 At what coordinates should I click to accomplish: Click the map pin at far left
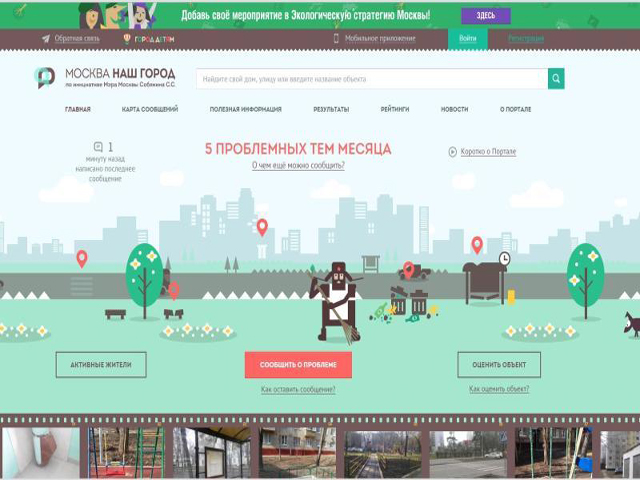coord(82,258)
